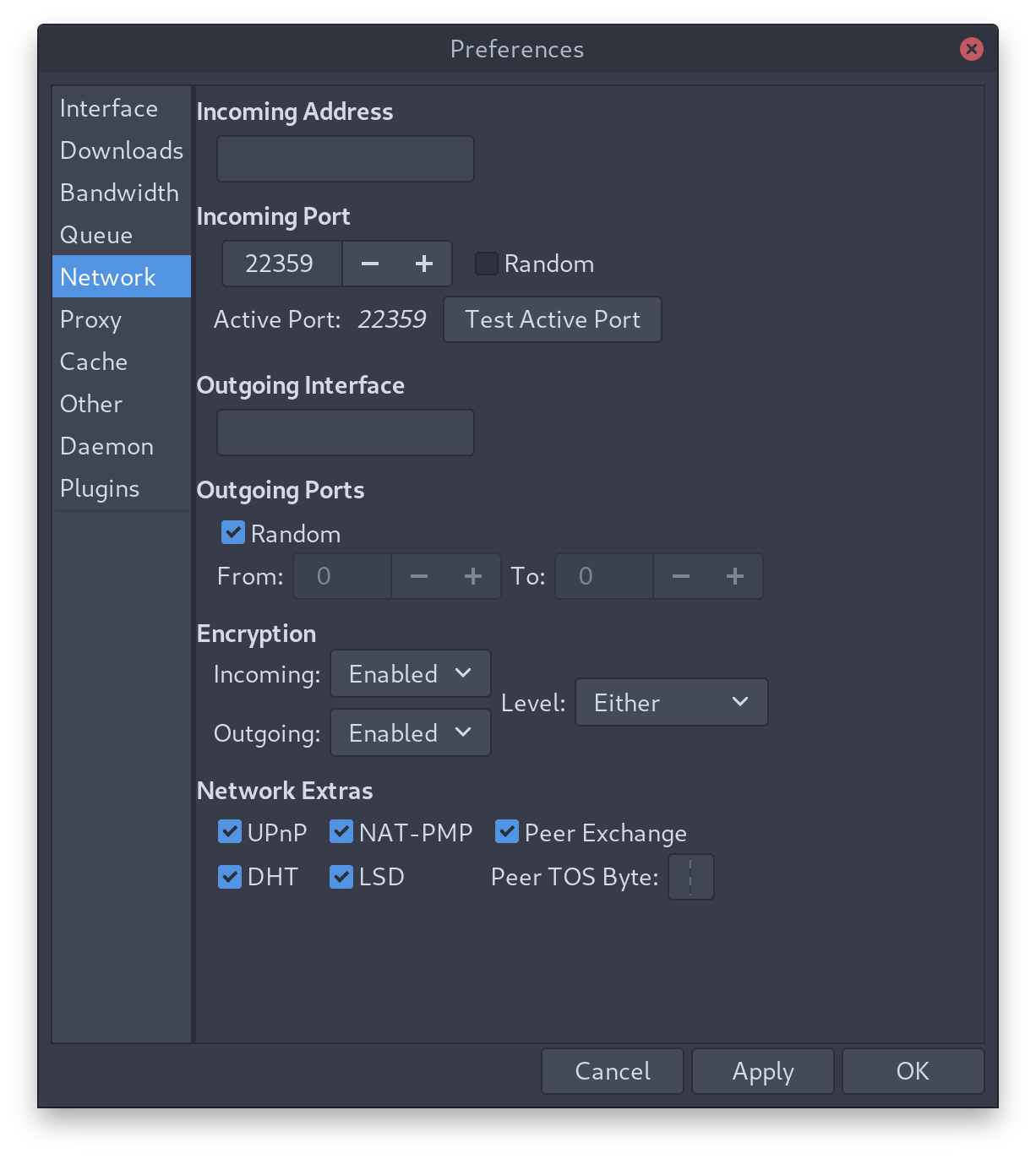The height and width of the screenshot is (1159, 1036).
Task: Confirm preferences with OK
Action: pyautogui.click(x=913, y=1071)
